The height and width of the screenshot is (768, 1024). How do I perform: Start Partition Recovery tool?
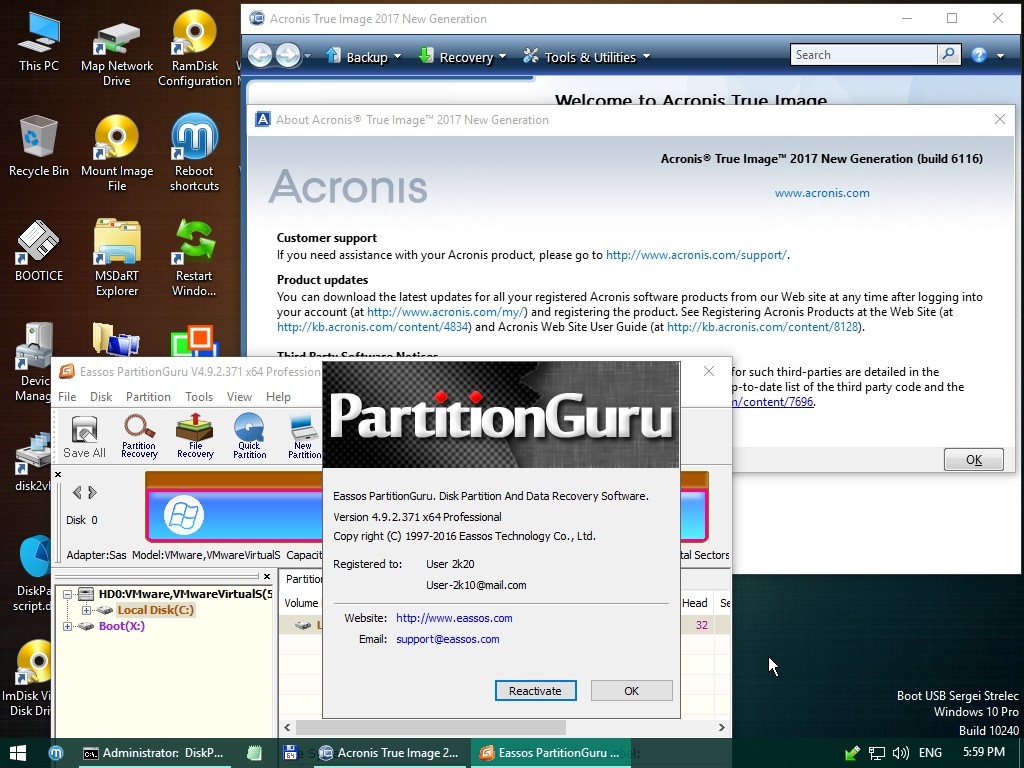tap(139, 437)
